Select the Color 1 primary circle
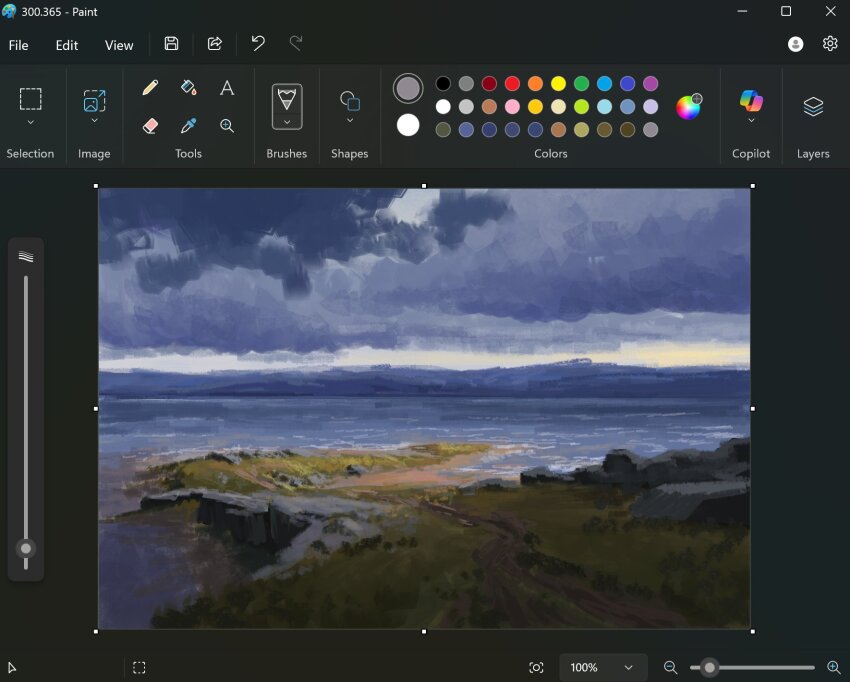 (x=408, y=88)
